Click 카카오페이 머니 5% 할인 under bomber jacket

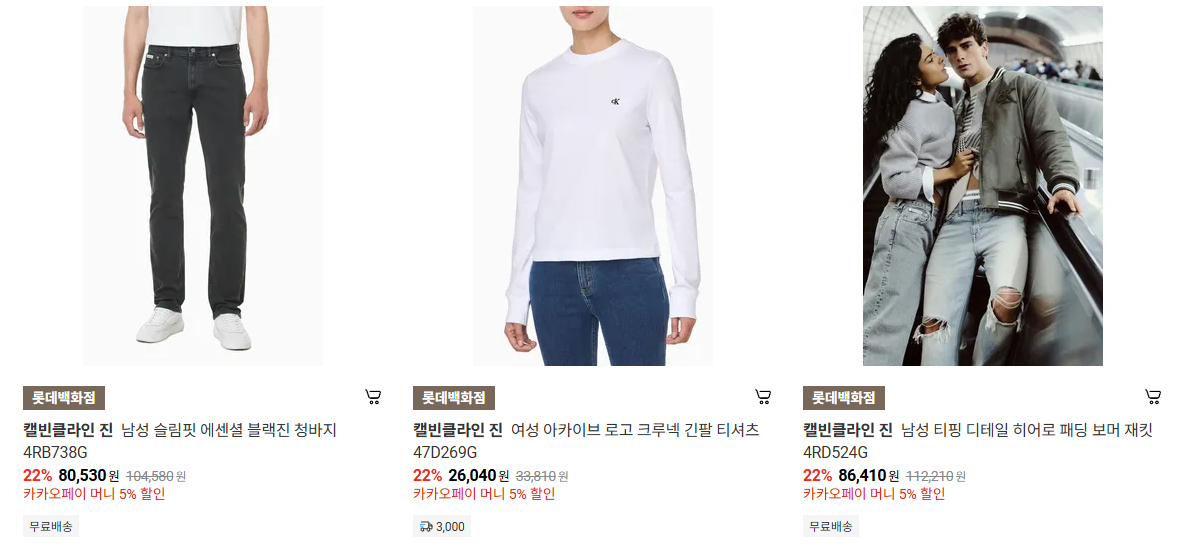coord(874,494)
